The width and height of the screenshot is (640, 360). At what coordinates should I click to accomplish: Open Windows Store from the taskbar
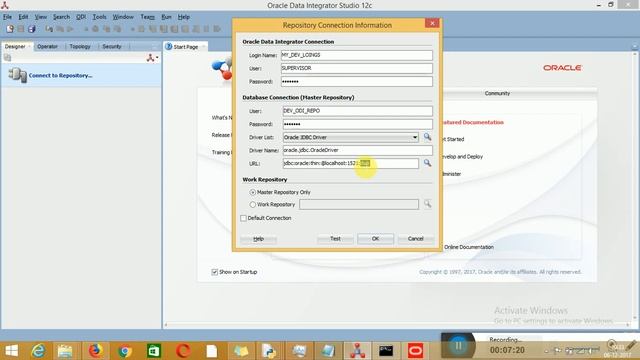point(154,351)
